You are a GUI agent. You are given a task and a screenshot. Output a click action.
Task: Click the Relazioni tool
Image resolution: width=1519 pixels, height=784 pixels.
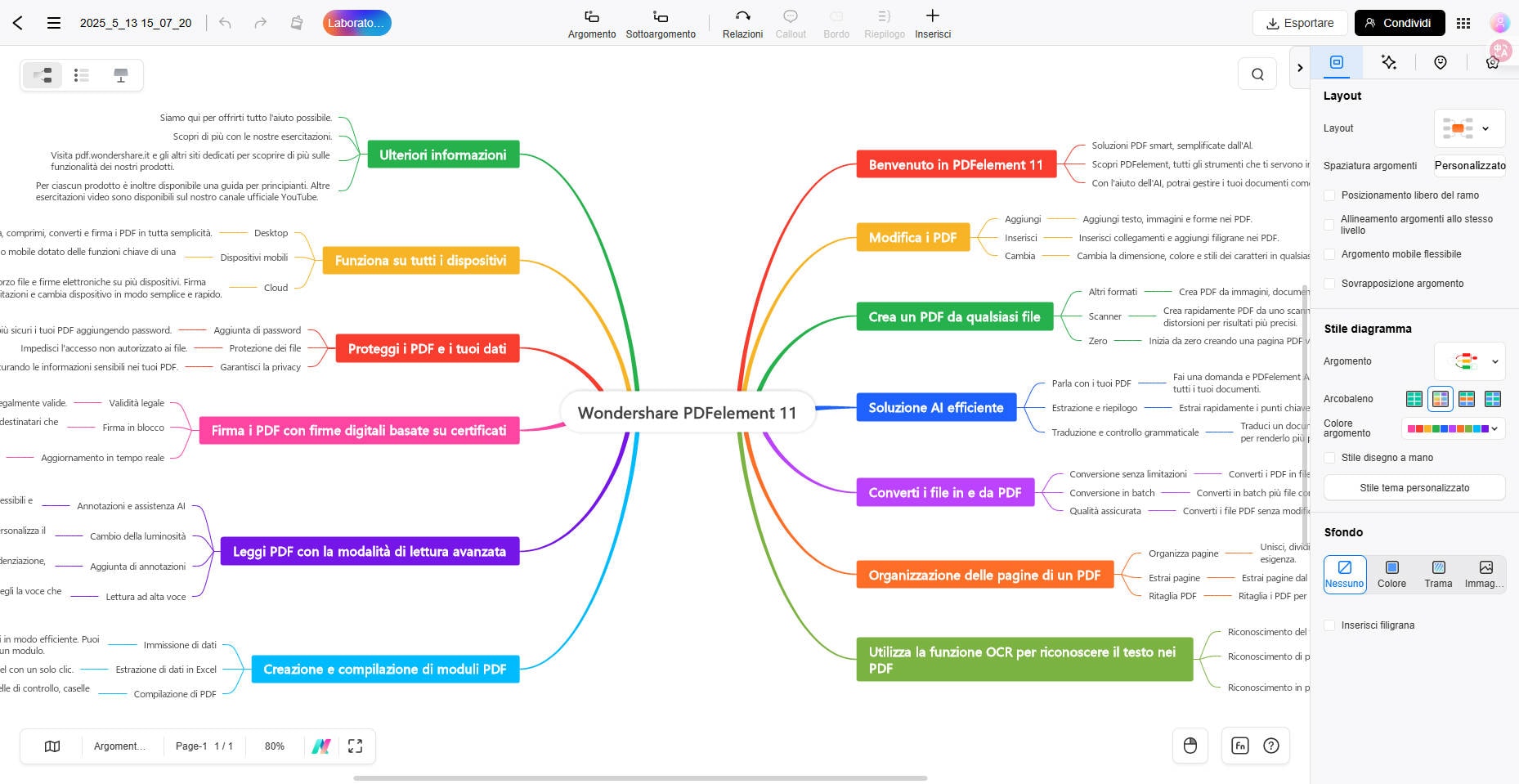pos(742,24)
